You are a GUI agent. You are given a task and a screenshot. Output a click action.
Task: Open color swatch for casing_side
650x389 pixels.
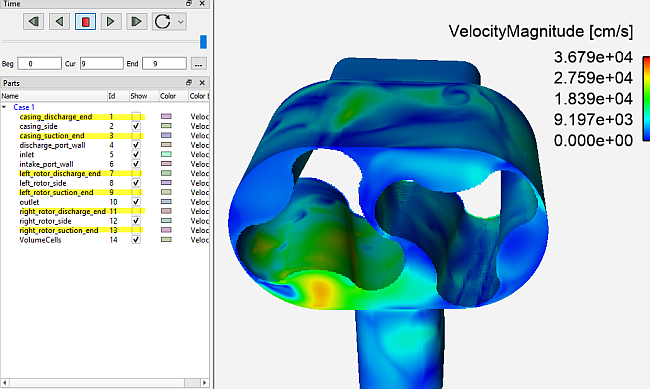click(166, 126)
